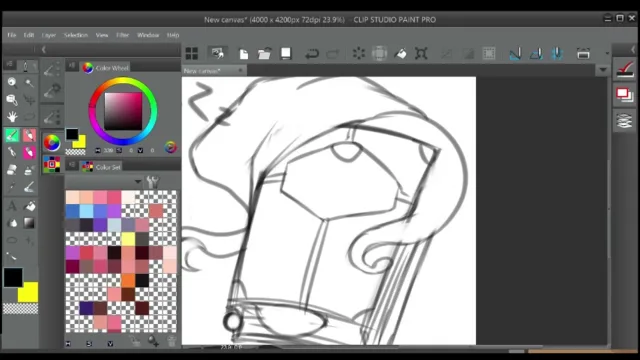Open the CLIP STUDIO four-squares launcher
640x360 pixels.
191,53
